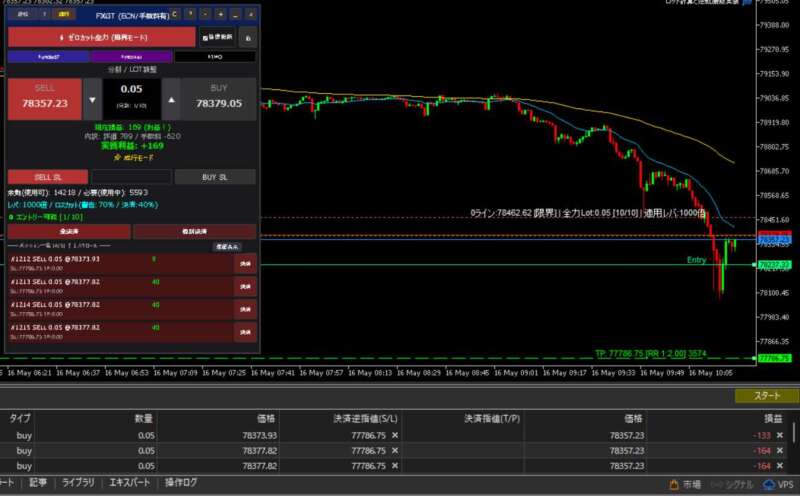Select the #1213 SELL 0.05 position row
Viewport: 800px width, 496px height.
(120, 286)
